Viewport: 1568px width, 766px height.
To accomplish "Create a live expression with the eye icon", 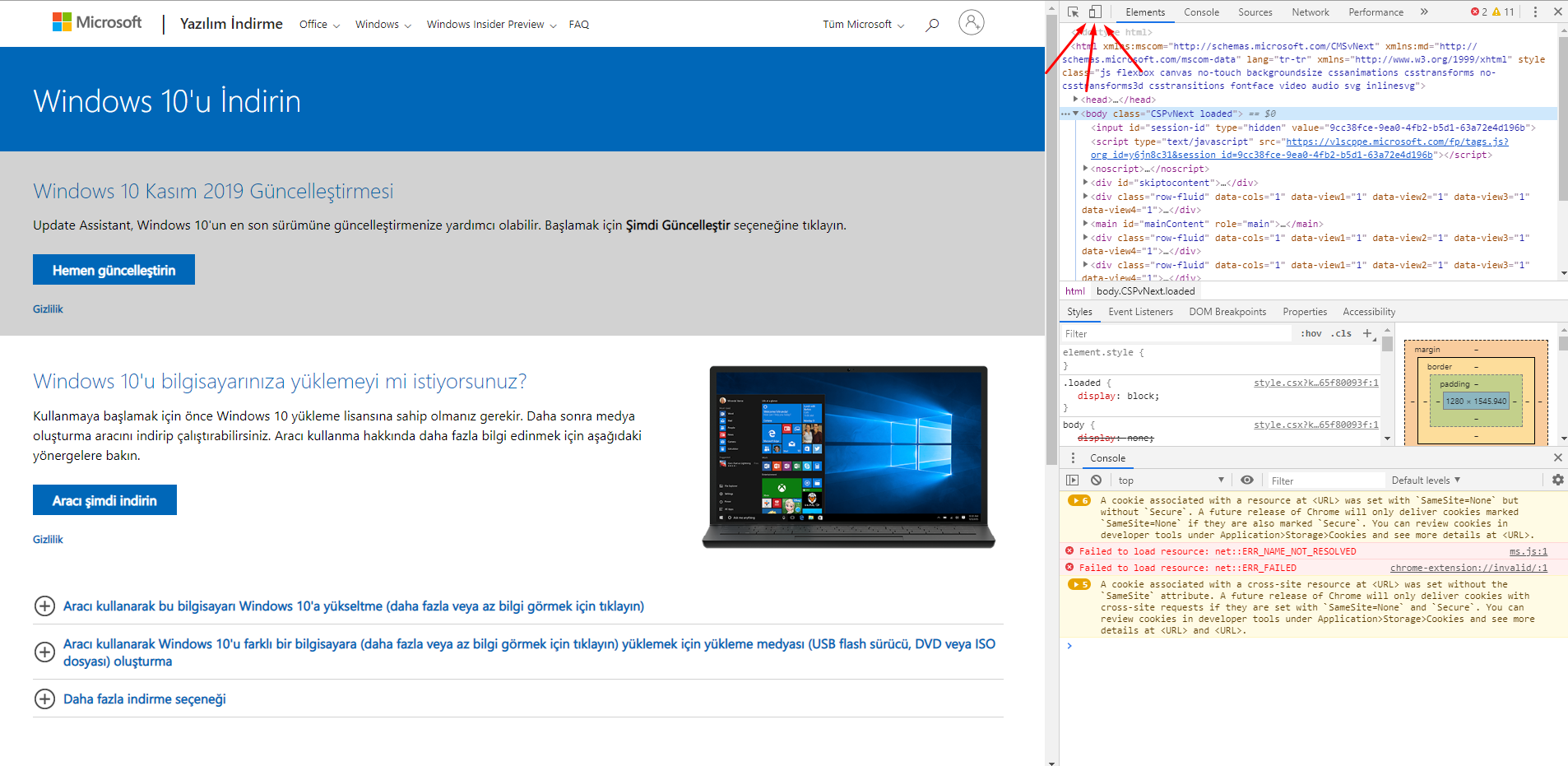I will click(1247, 480).
